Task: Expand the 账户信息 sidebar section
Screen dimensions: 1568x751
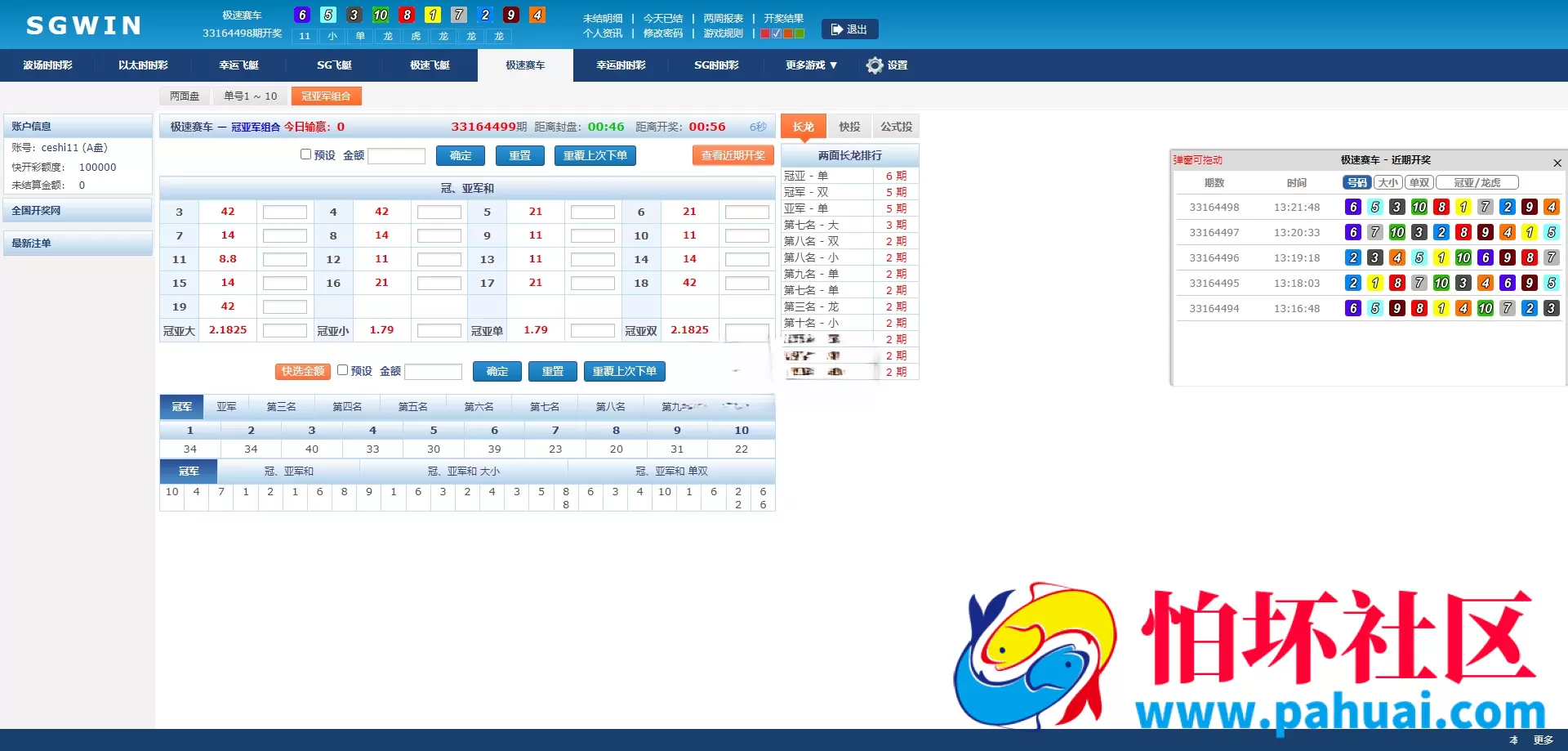Action: point(78,127)
